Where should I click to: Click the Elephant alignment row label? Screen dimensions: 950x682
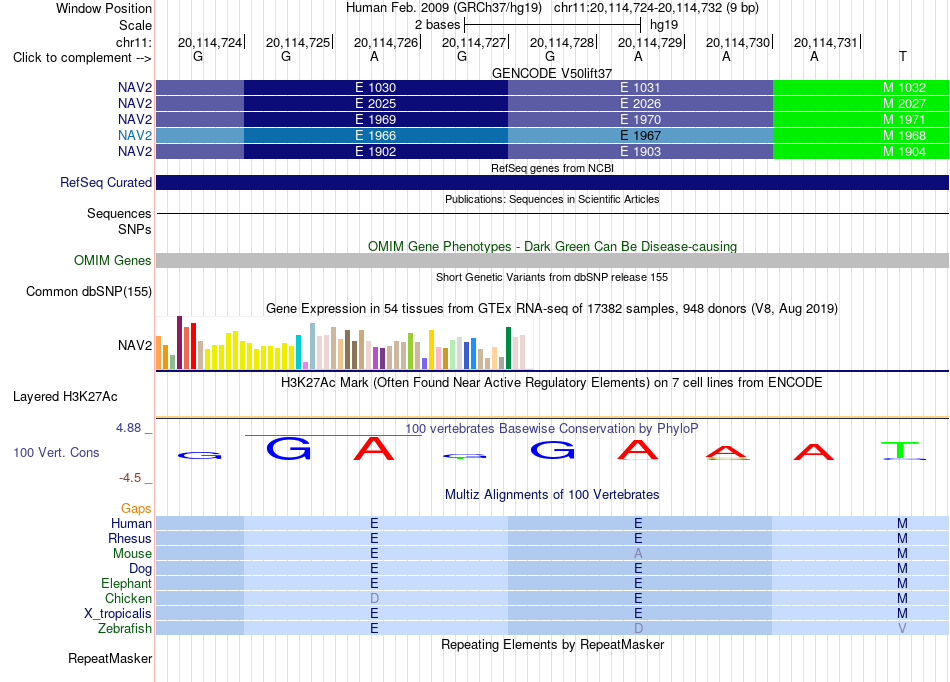[126, 583]
